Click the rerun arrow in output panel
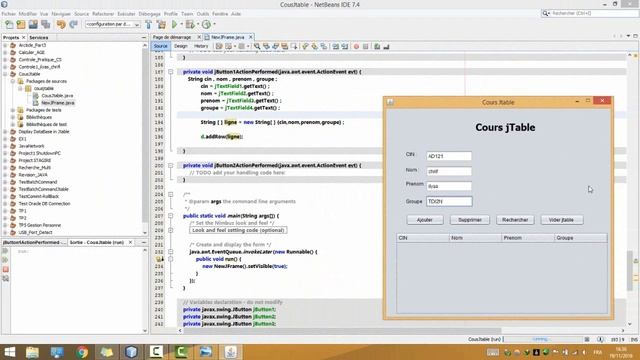Image resolution: width=640 pixels, height=360 pixels. click(6, 251)
